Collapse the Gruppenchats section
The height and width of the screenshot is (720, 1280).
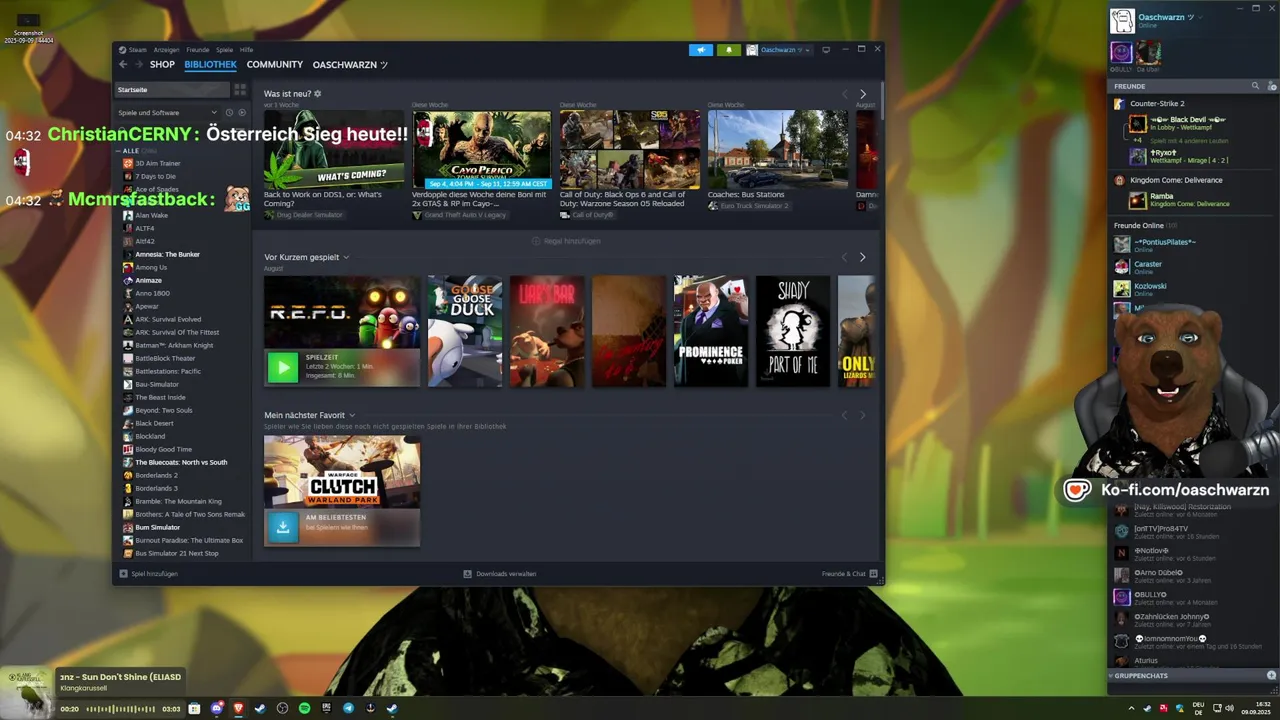pos(1111,676)
